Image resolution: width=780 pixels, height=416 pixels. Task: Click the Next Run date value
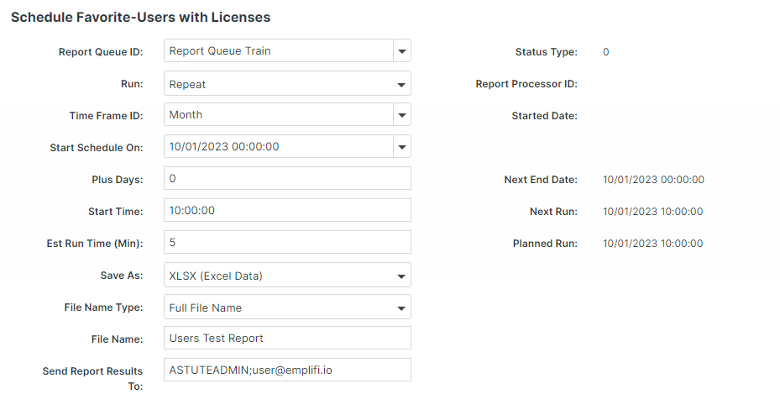pyautogui.click(x=653, y=212)
